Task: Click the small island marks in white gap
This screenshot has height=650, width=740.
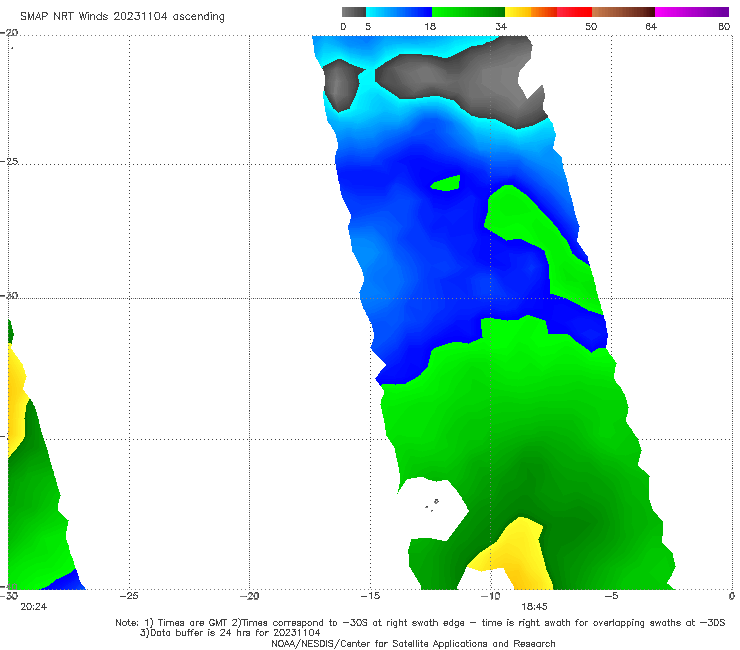Action: 432,505
